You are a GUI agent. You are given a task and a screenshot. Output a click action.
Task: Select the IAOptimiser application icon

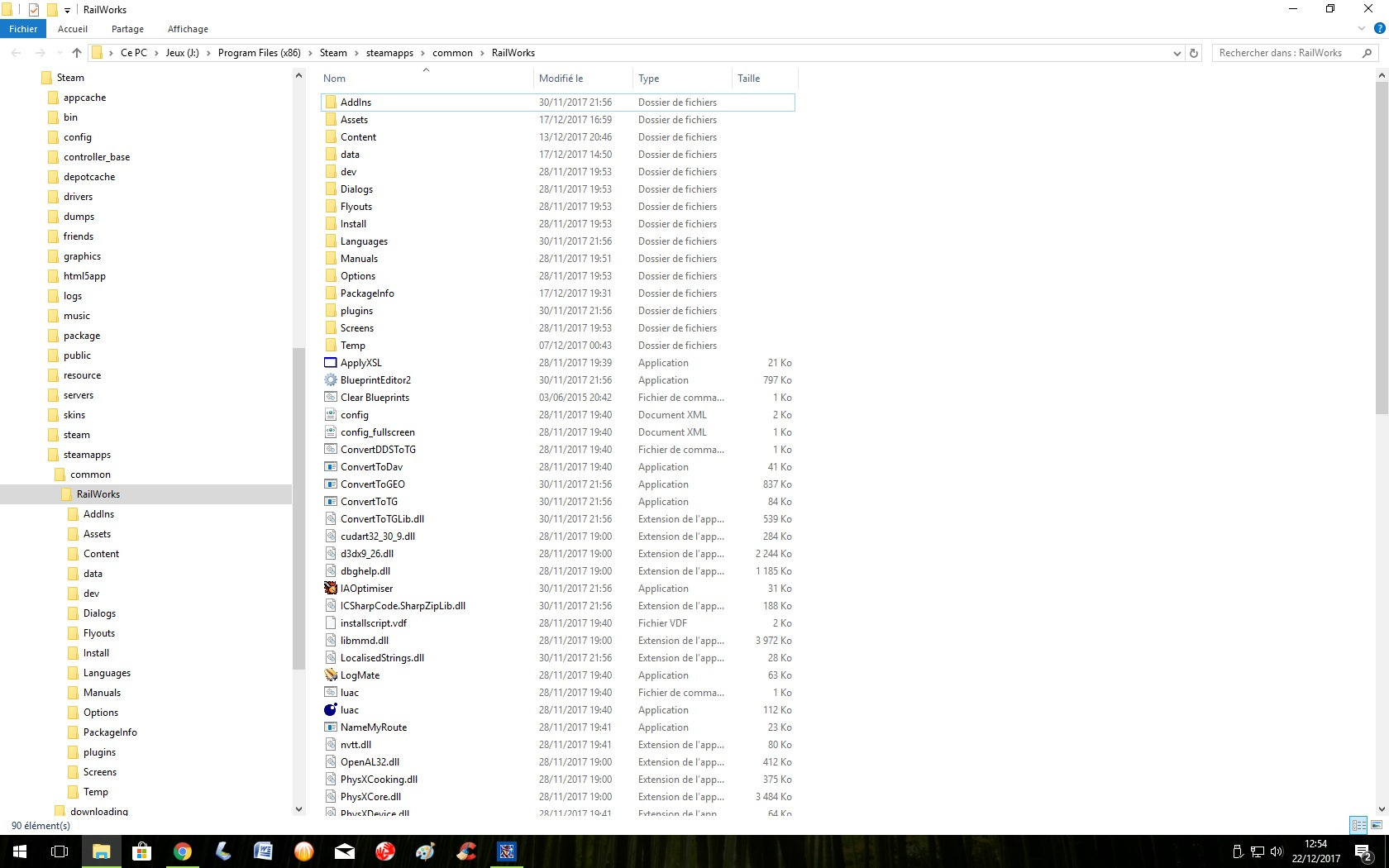tap(331, 589)
